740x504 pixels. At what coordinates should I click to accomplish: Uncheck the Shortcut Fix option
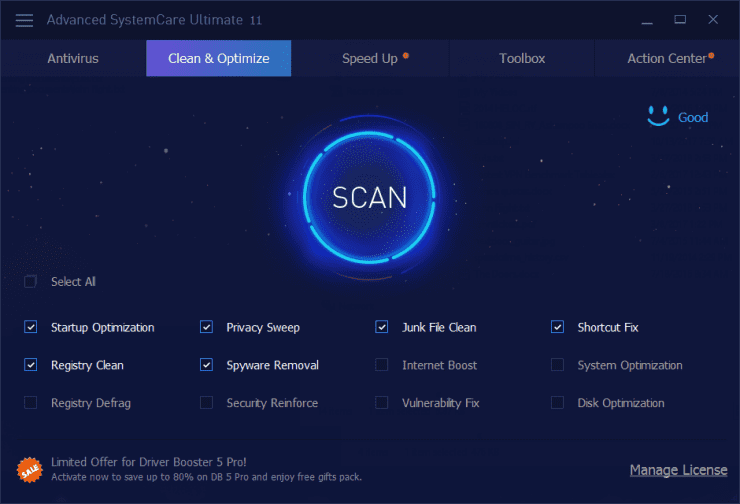coord(557,327)
